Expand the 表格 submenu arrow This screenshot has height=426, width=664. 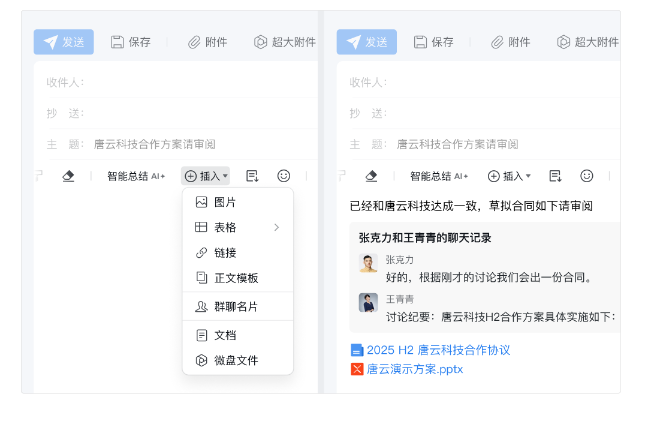pyautogui.click(x=277, y=227)
